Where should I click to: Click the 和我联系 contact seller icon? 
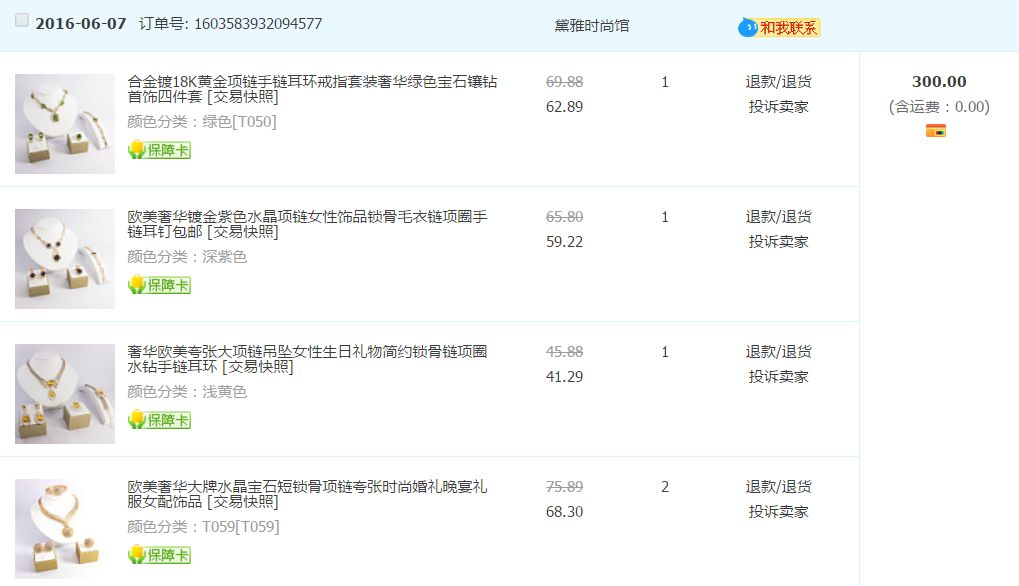[x=779, y=27]
